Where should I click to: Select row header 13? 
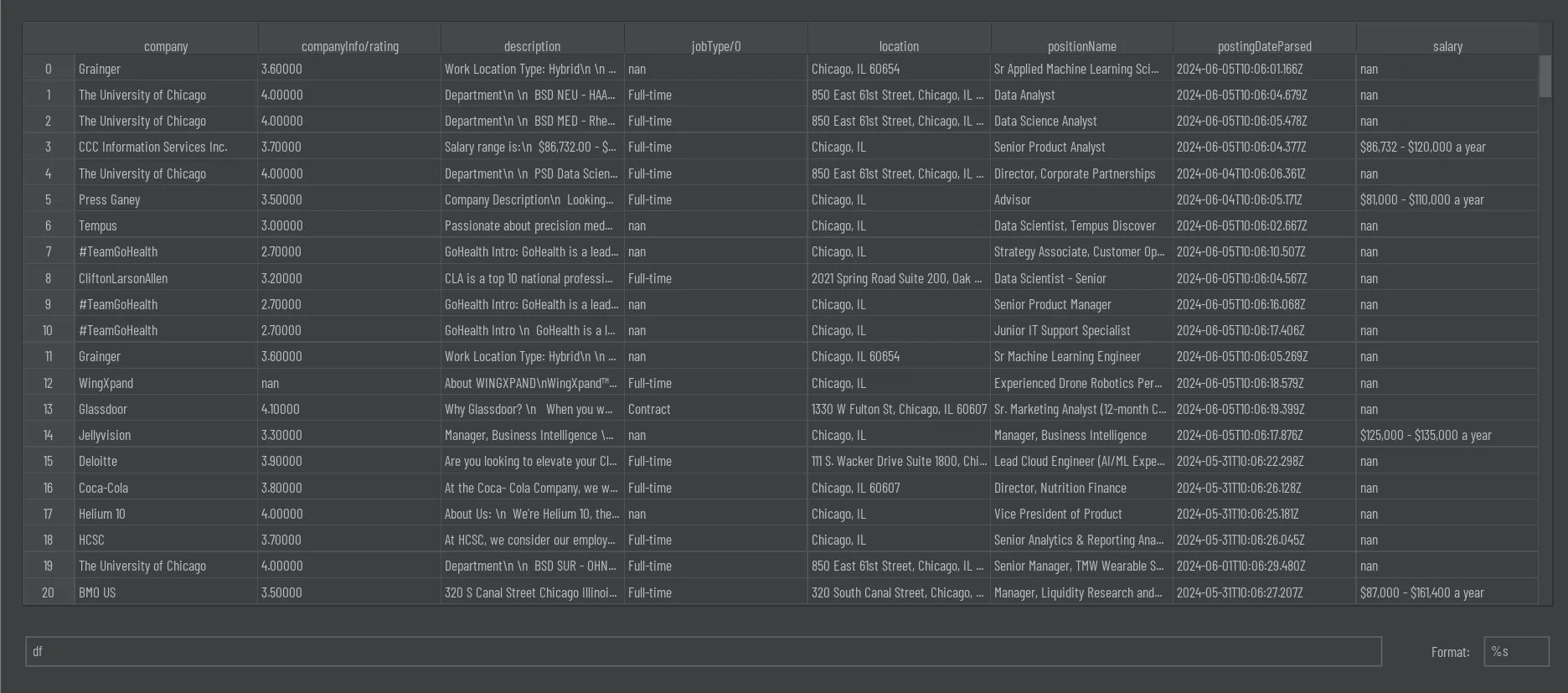coord(49,409)
